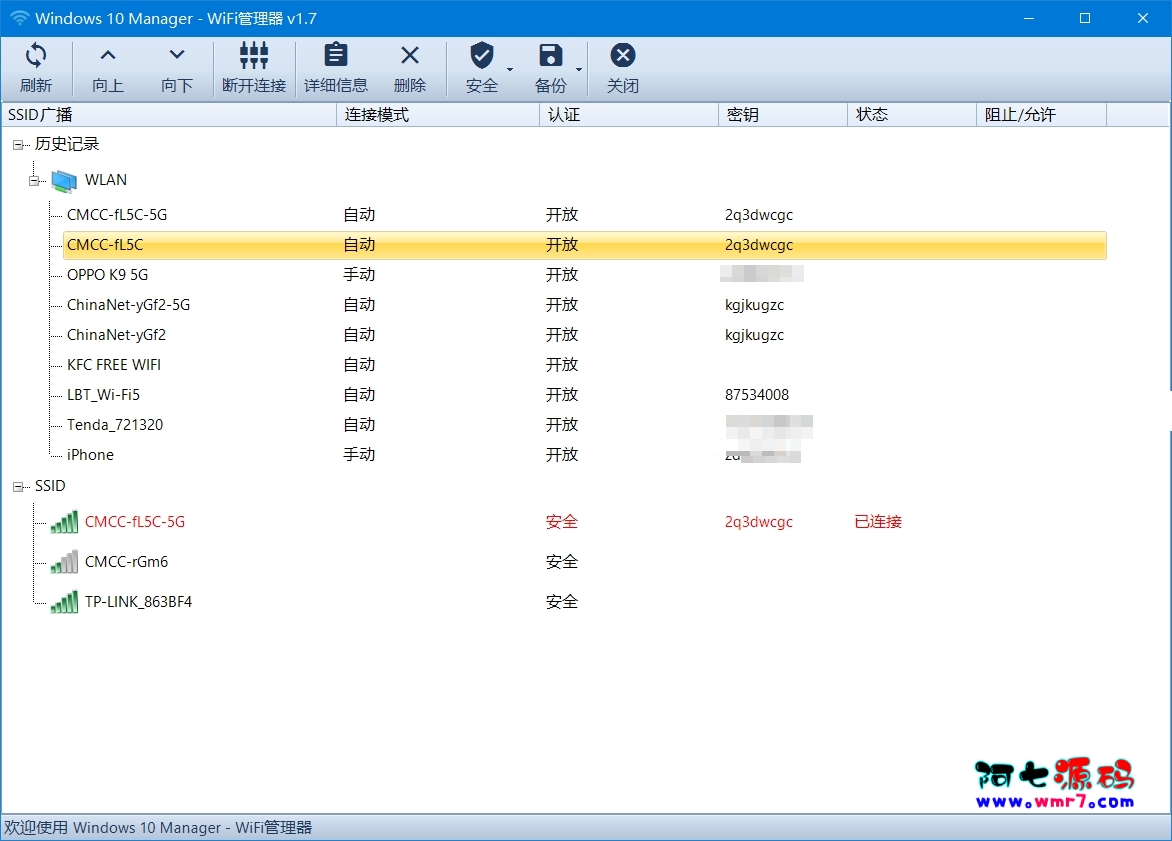Close the WiFi管理器 window

(x=1142, y=18)
